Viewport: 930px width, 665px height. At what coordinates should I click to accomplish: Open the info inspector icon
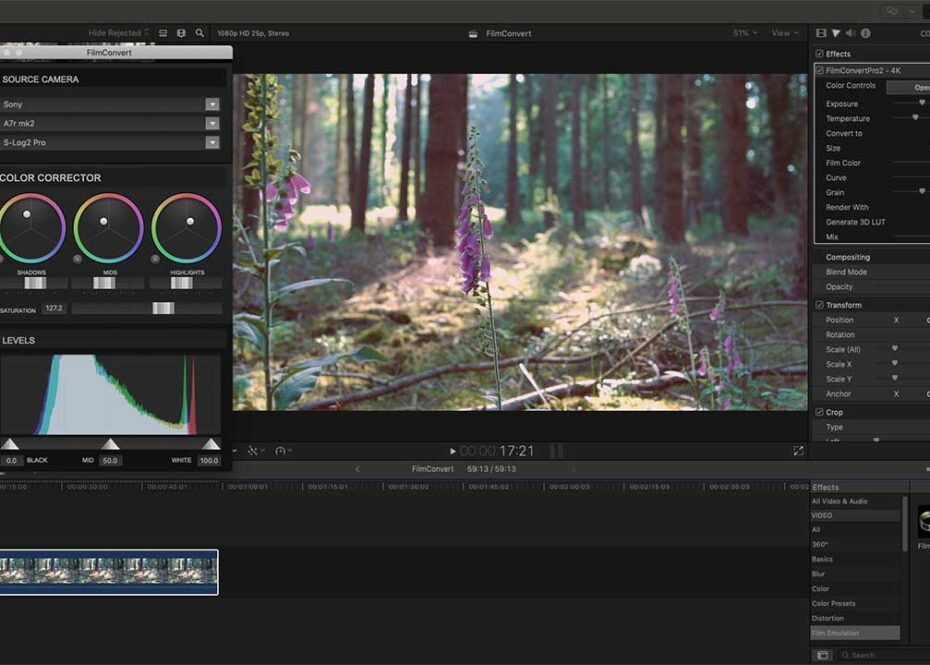coord(866,33)
